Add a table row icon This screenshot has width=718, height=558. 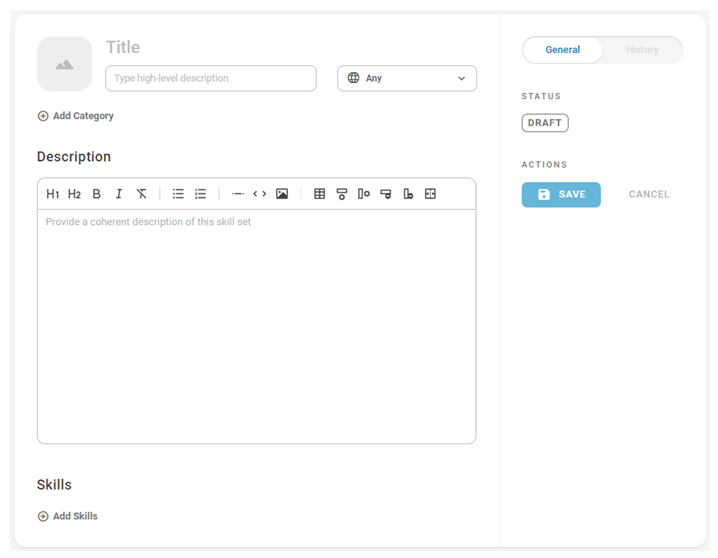coord(342,194)
